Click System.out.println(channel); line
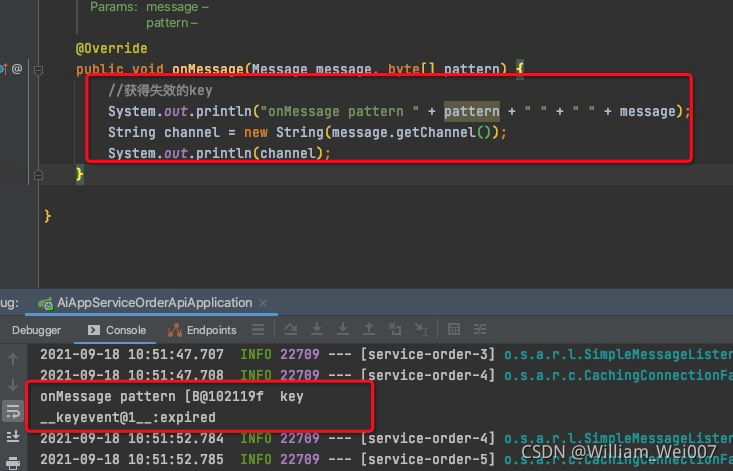 coord(219,153)
